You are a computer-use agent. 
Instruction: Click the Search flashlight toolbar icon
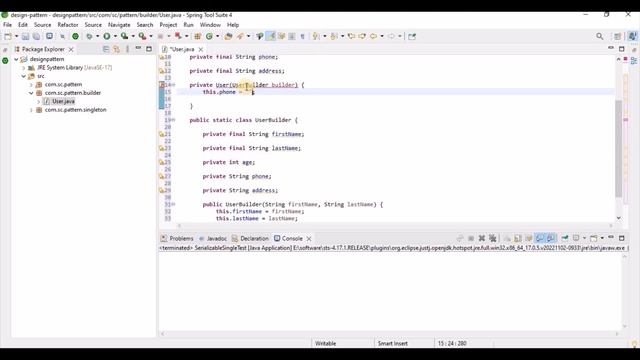click(x=240, y=36)
